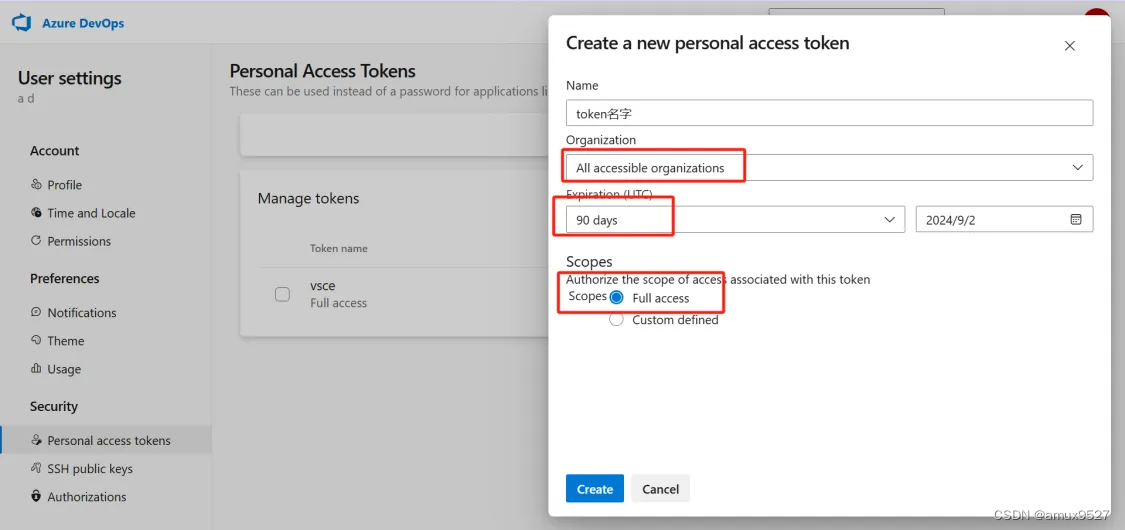This screenshot has height=530, width=1125.
Task: Click the Notifications chat icon
Action: [37, 313]
